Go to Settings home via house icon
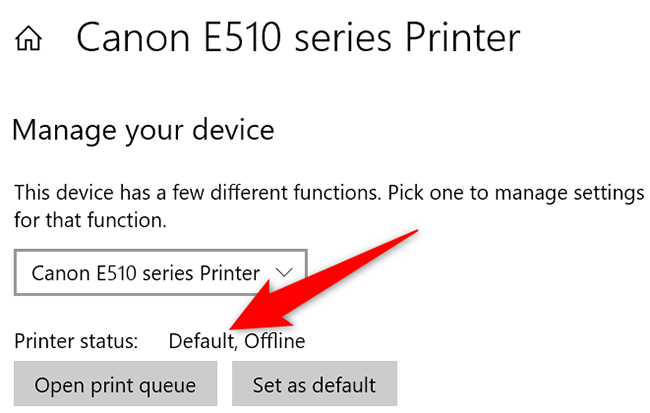This screenshot has width=650, height=413. click(30, 40)
